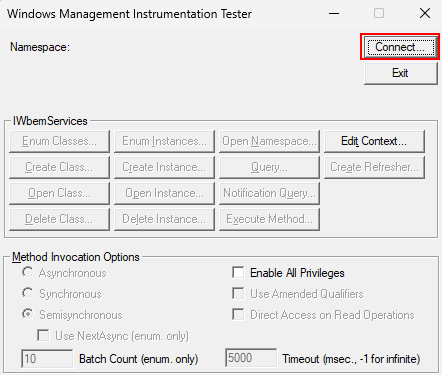The width and height of the screenshot is (442, 375).
Task: Toggle Direct Access on Read Operations
Action: tap(238, 315)
